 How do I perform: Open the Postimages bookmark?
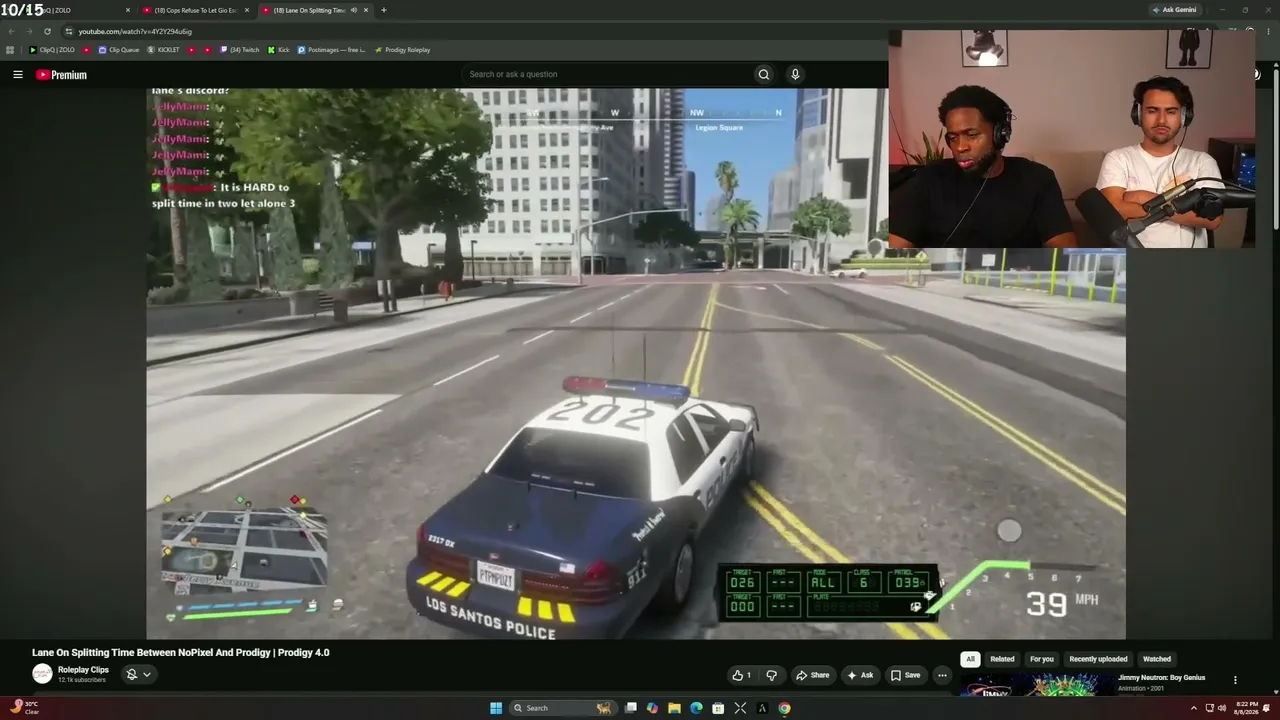pos(332,50)
